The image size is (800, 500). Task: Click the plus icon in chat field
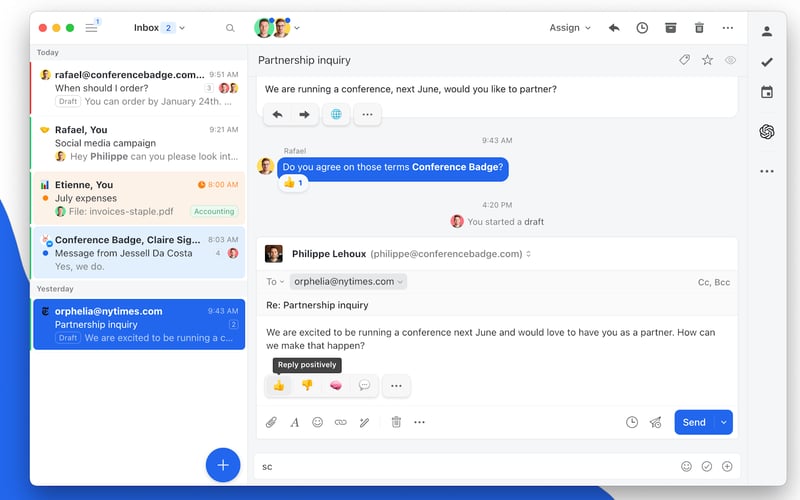click(727, 466)
